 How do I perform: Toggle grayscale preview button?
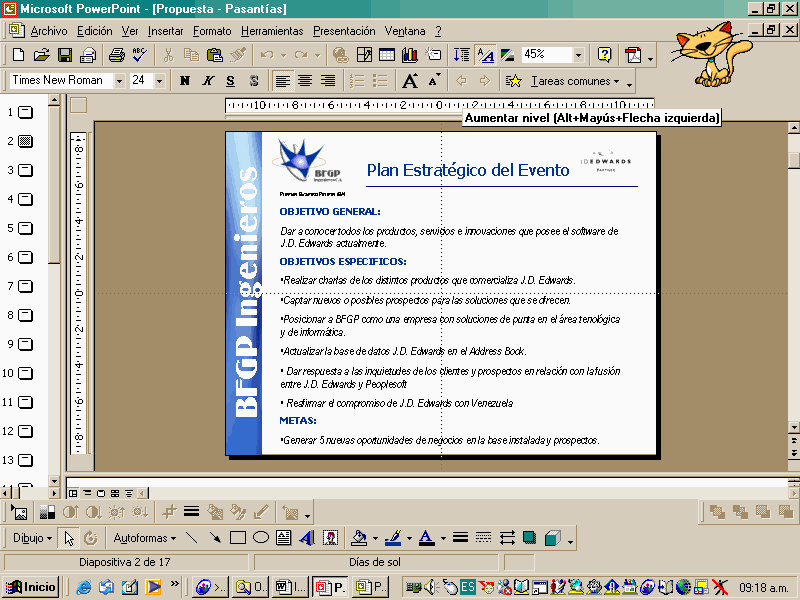[x=508, y=55]
